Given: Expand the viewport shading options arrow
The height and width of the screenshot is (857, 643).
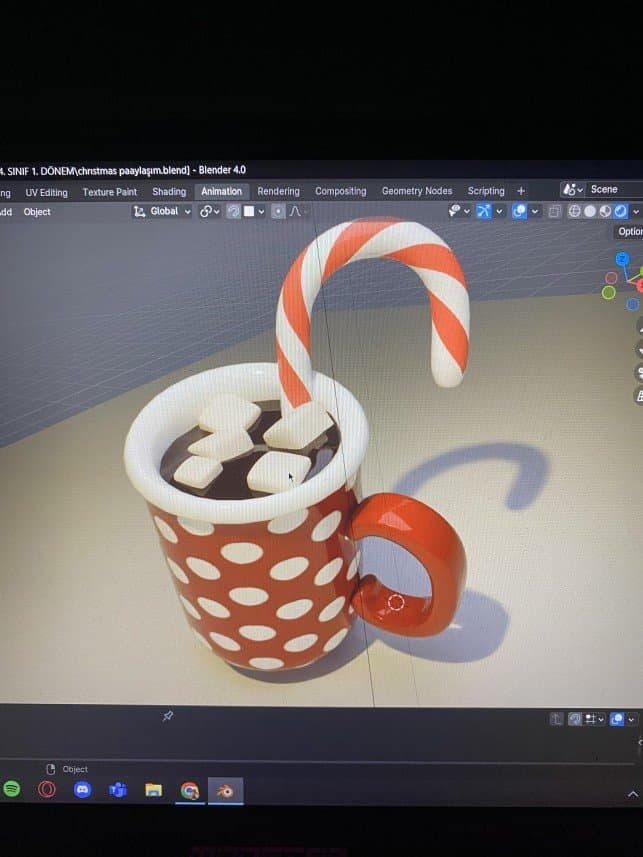Looking at the screenshot, I should tap(636, 212).
